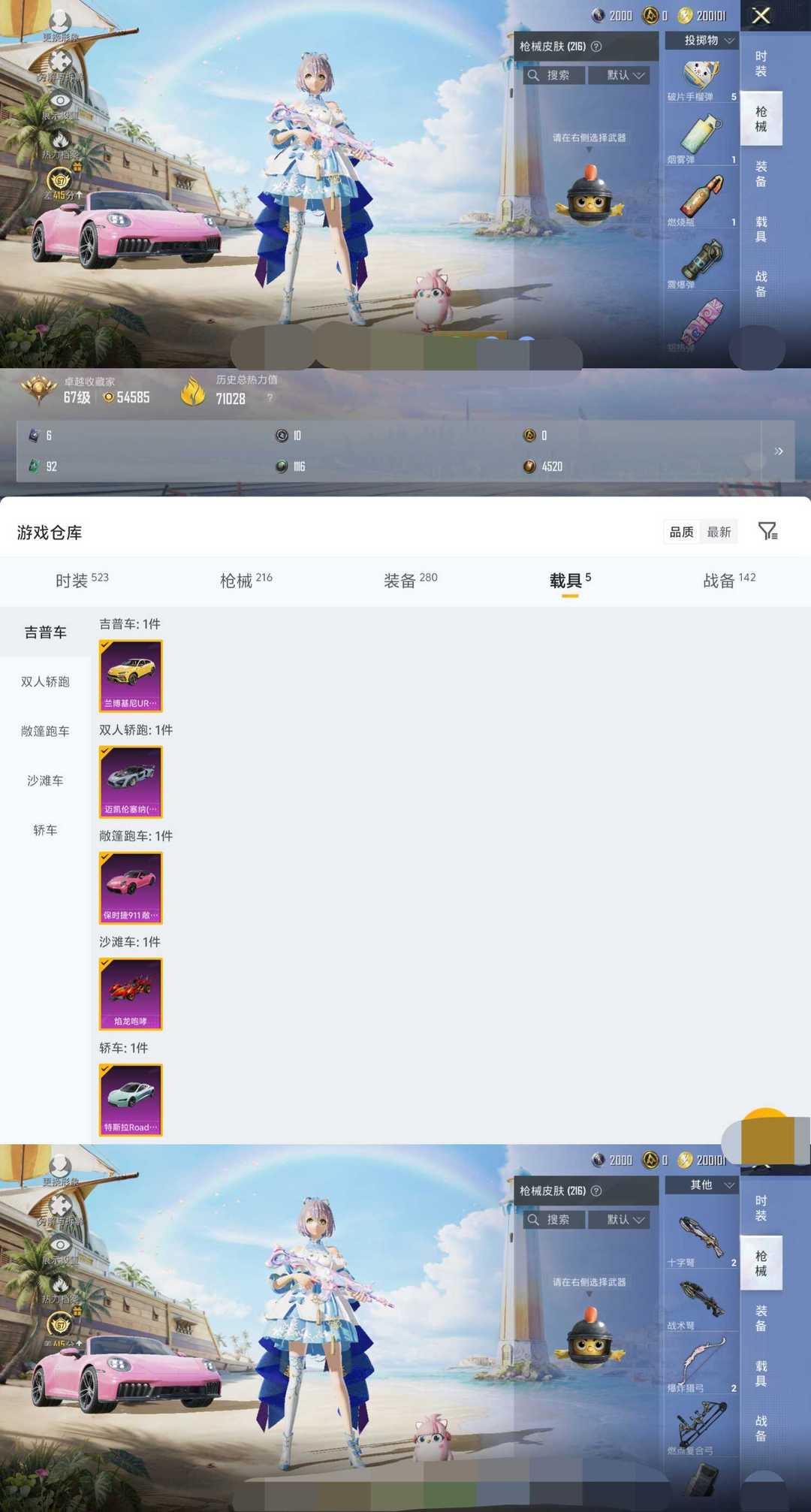
Task: Select 载具 5 warehouse tab
Action: point(570,581)
